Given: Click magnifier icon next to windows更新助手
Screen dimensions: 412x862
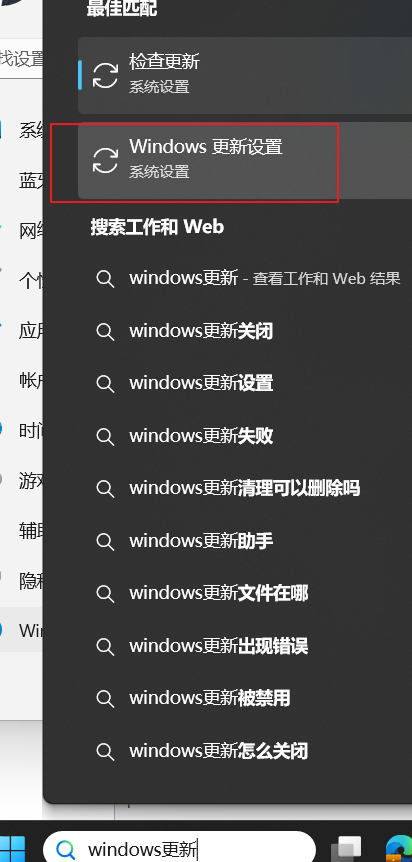Looking at the screenshot, I should pos(105,541).
